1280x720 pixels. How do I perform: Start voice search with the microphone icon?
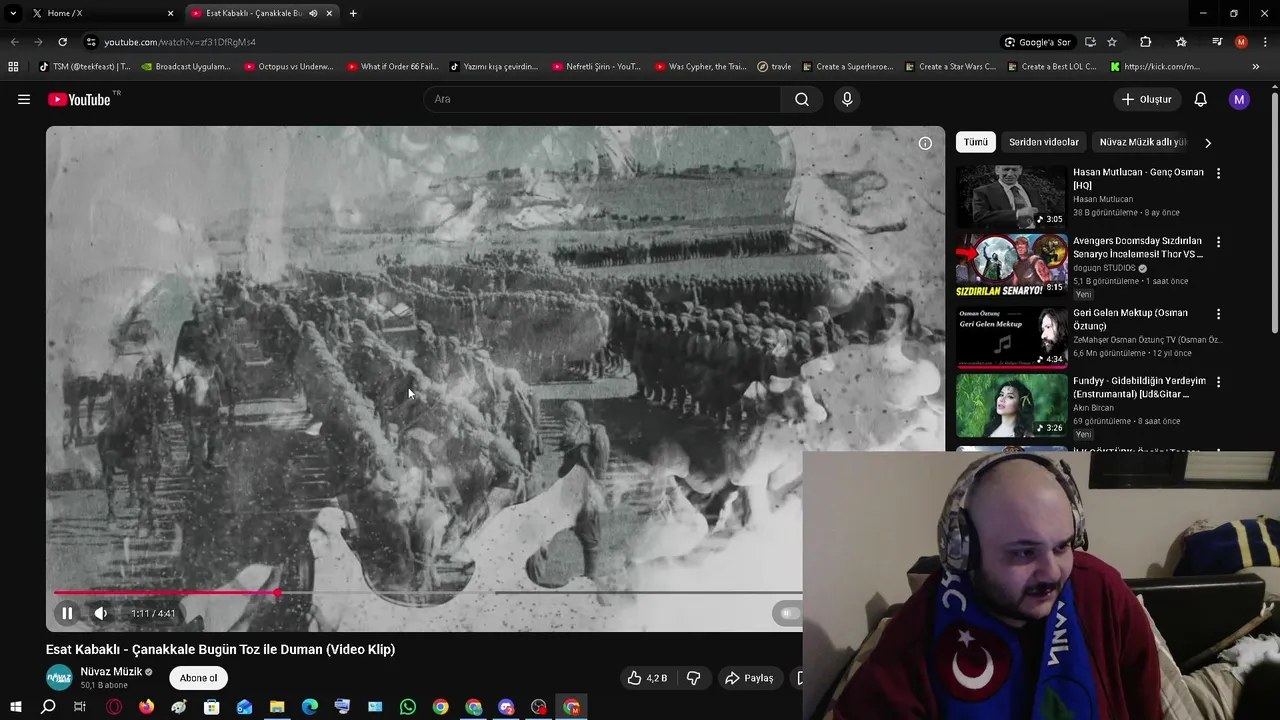coord(847,99)
